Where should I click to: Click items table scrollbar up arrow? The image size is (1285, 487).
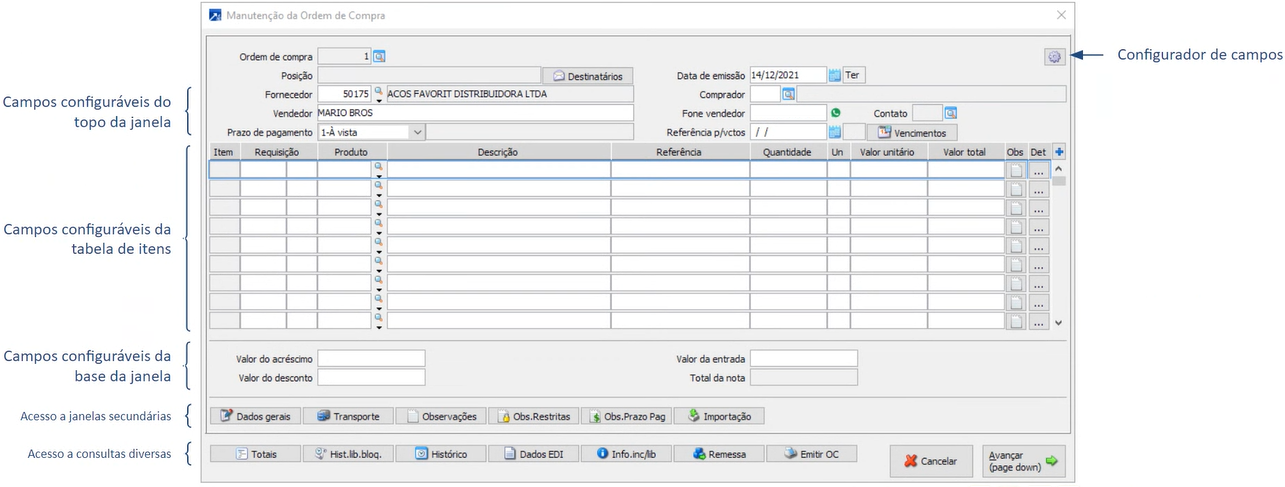click(x=1059, y=169)
